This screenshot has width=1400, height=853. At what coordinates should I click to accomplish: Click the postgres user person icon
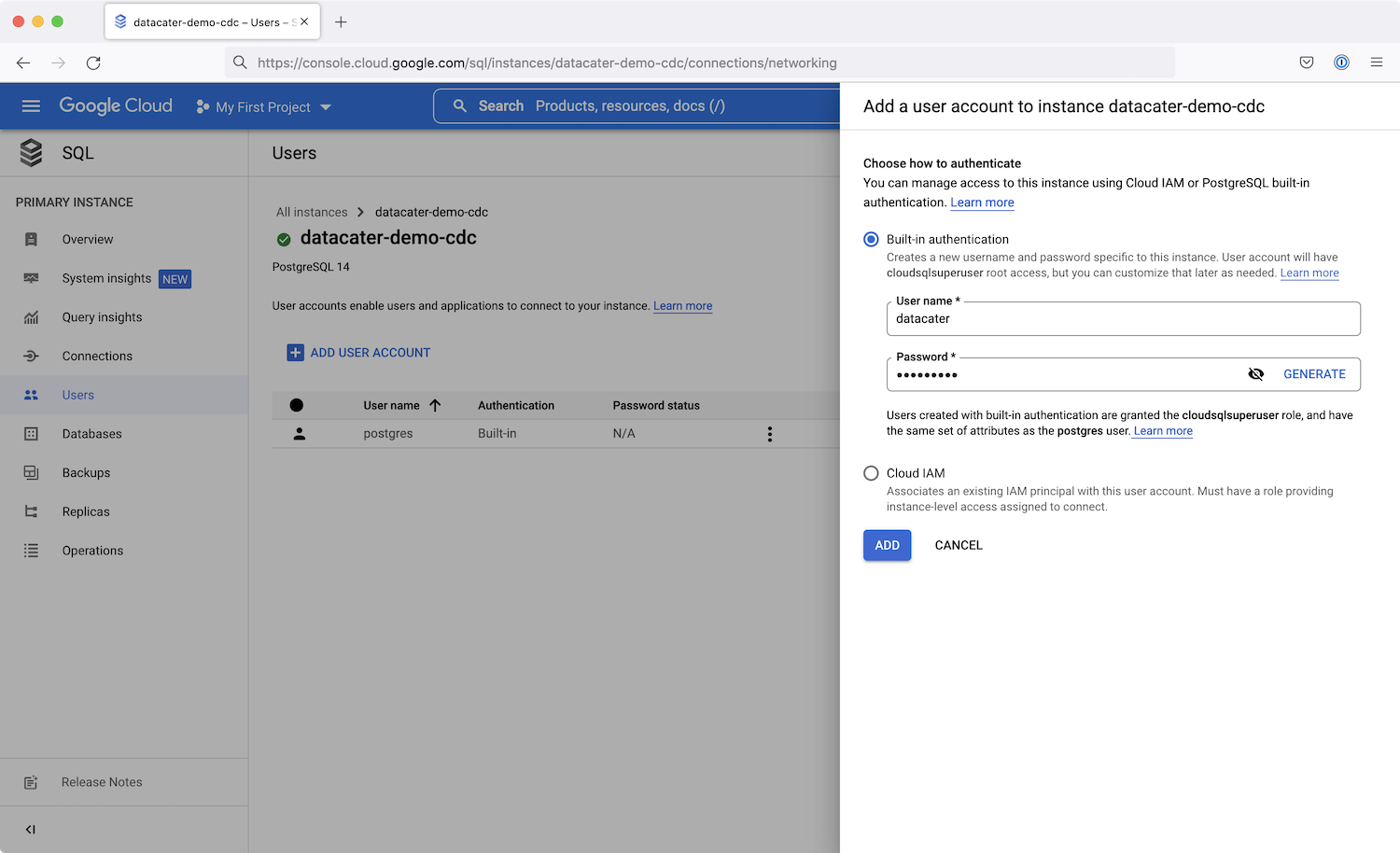[300, 434]
